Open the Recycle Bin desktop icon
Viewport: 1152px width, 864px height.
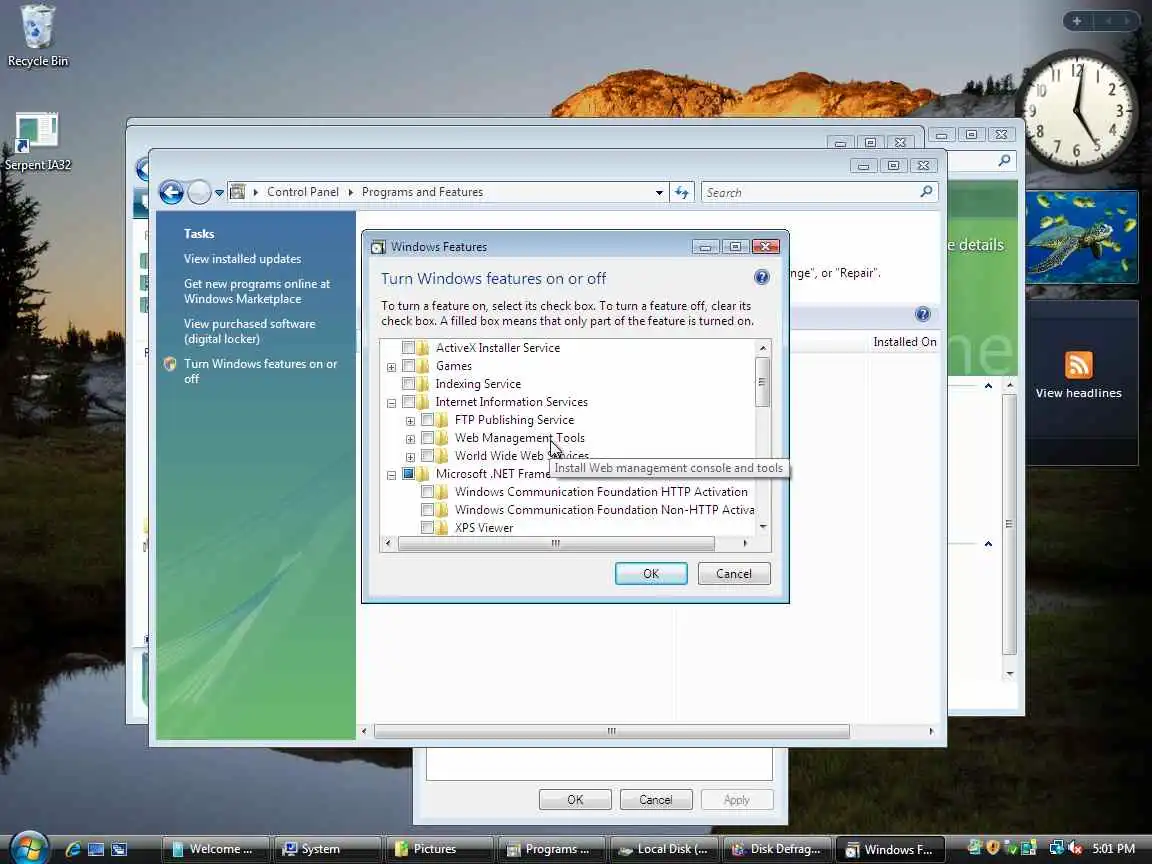pyautogui.click(x=37, y=35)
